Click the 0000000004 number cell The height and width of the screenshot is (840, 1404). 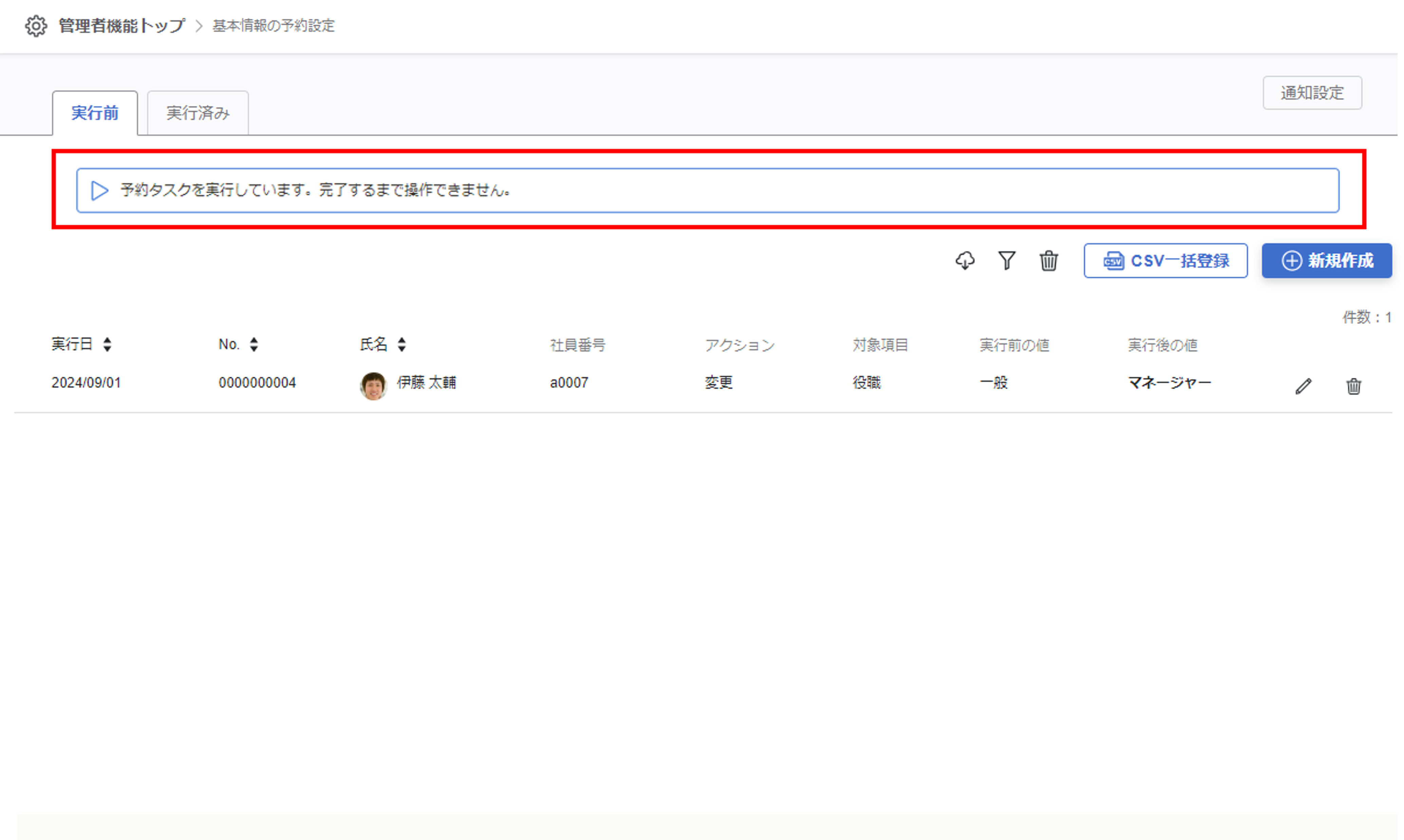258,383
